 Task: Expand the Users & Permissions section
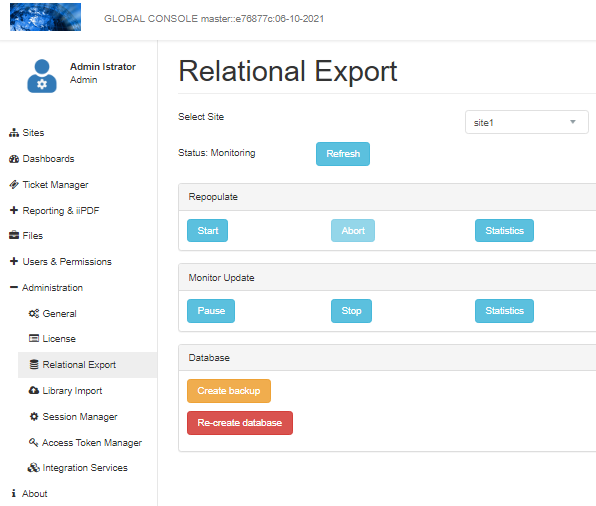coord(60,262)
